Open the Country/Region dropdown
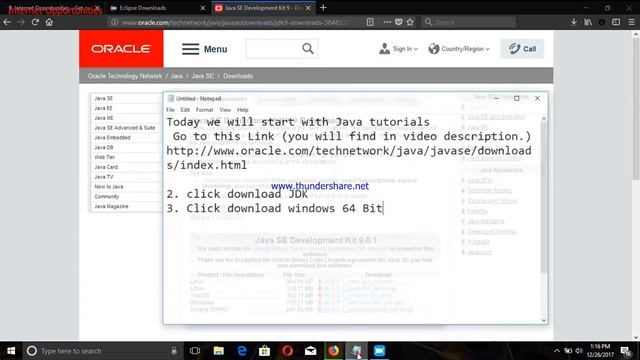The height and width of the screenshot is (360, 640). click(459, 49)
